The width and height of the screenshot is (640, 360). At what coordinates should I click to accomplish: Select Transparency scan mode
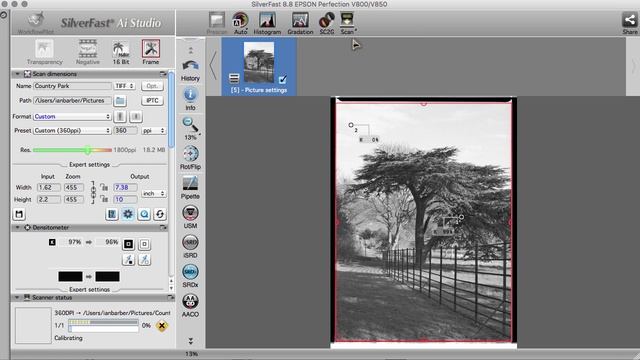tap(44, 52)
